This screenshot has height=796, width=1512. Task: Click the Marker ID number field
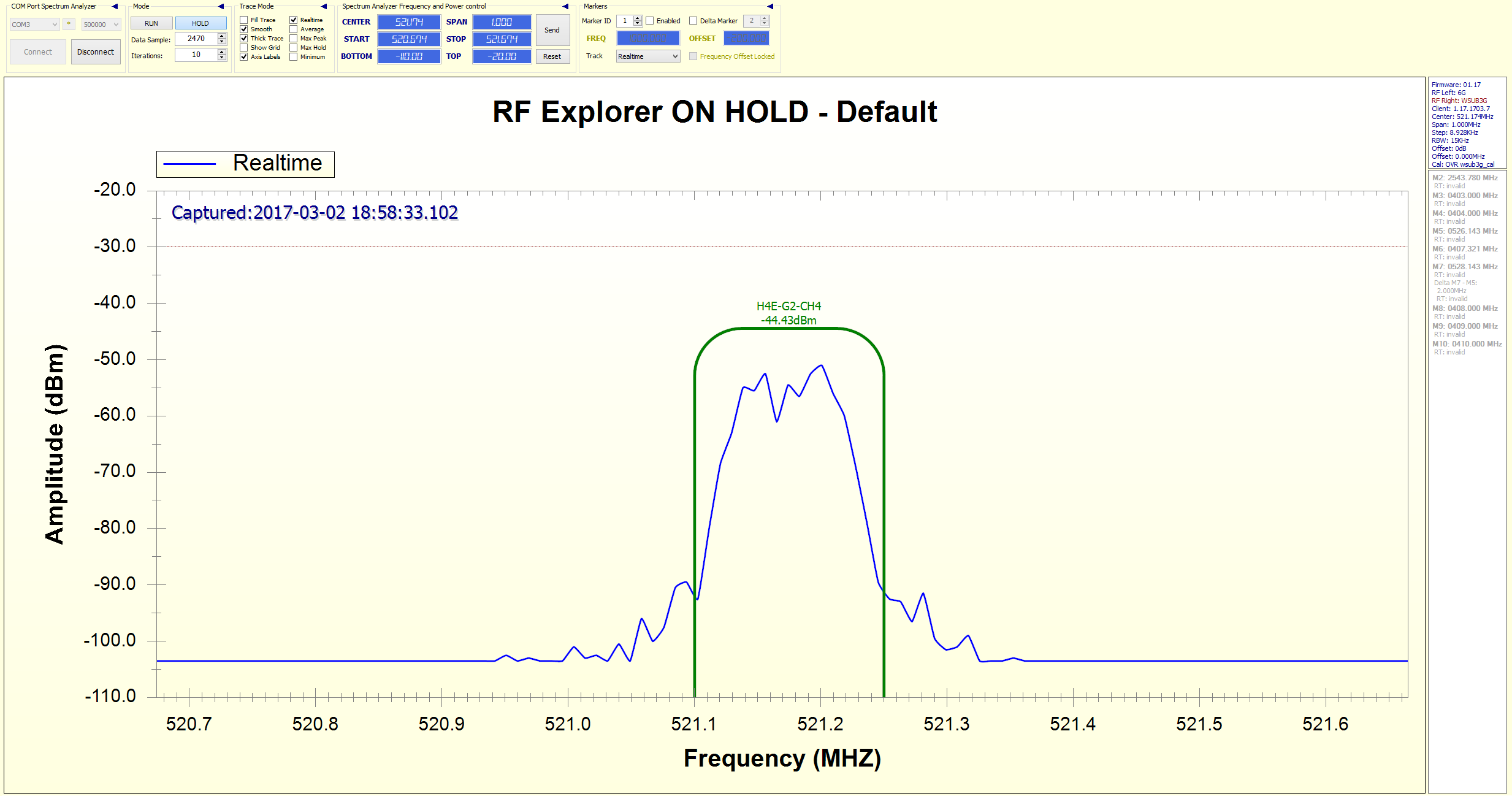[x=625, y=21]
